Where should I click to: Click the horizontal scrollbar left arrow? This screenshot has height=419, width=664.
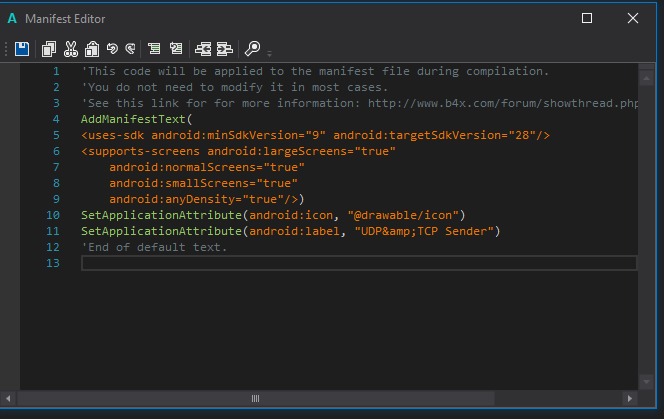pos(8,399)
